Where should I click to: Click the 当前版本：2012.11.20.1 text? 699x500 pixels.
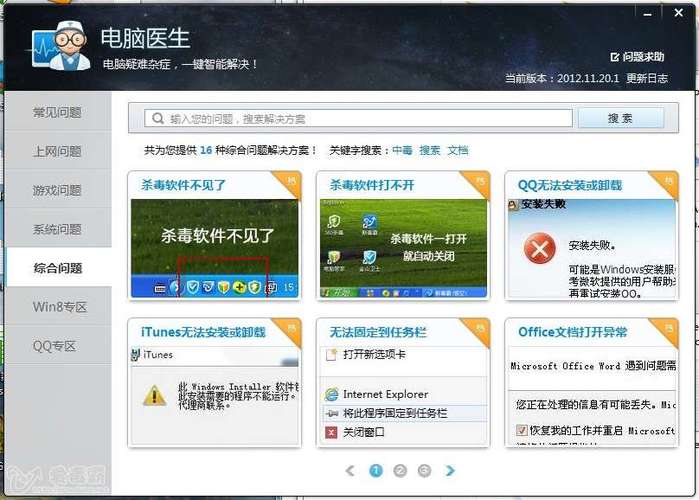click(562, 78)
